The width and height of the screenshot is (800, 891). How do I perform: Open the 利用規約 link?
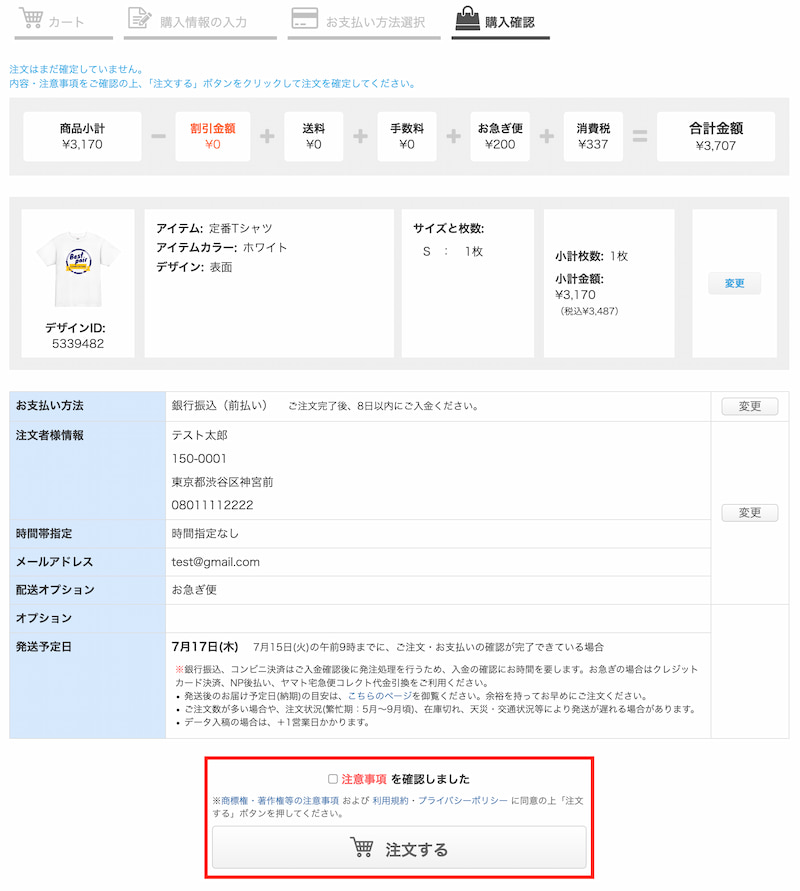point(390,801)
